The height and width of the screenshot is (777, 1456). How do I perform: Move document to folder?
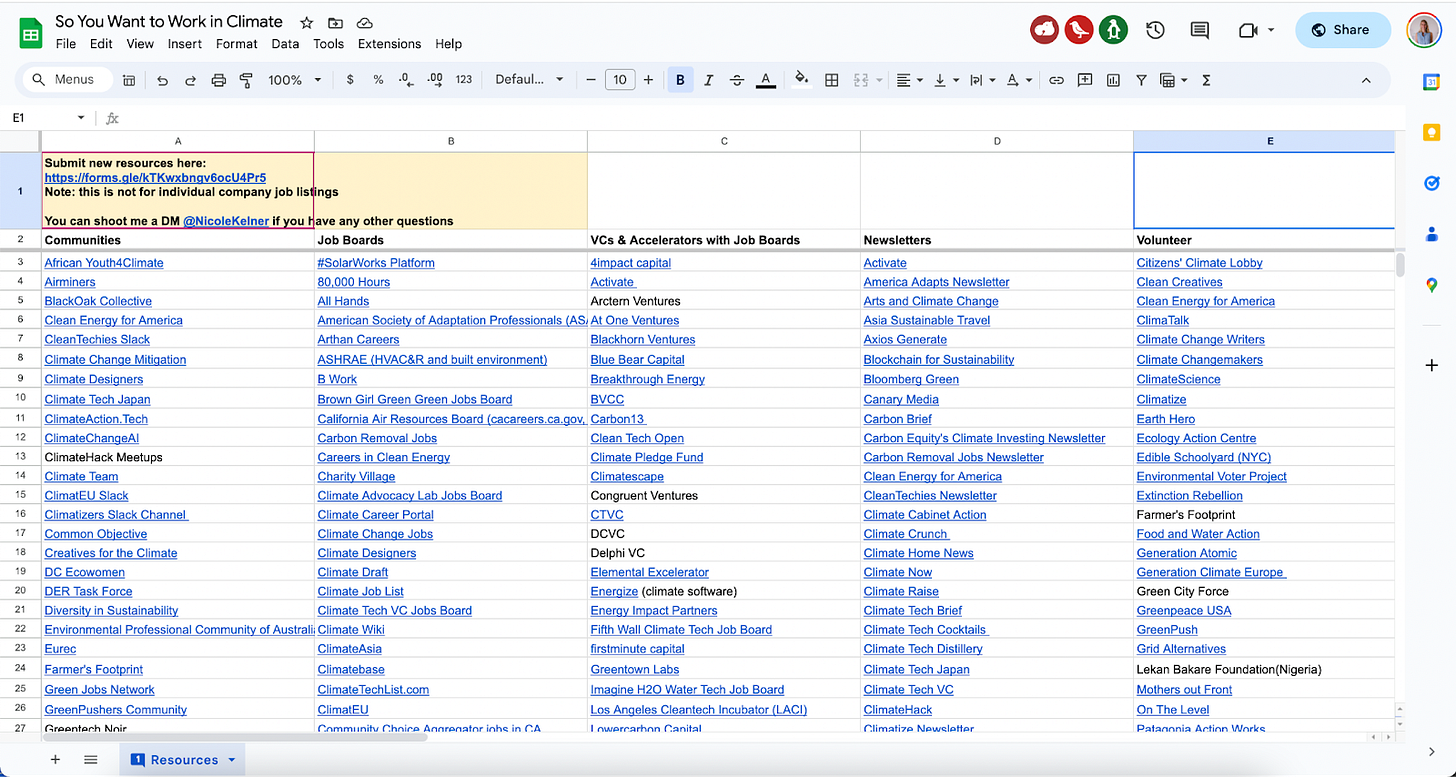pyautogui.click(x=335, y=22)
